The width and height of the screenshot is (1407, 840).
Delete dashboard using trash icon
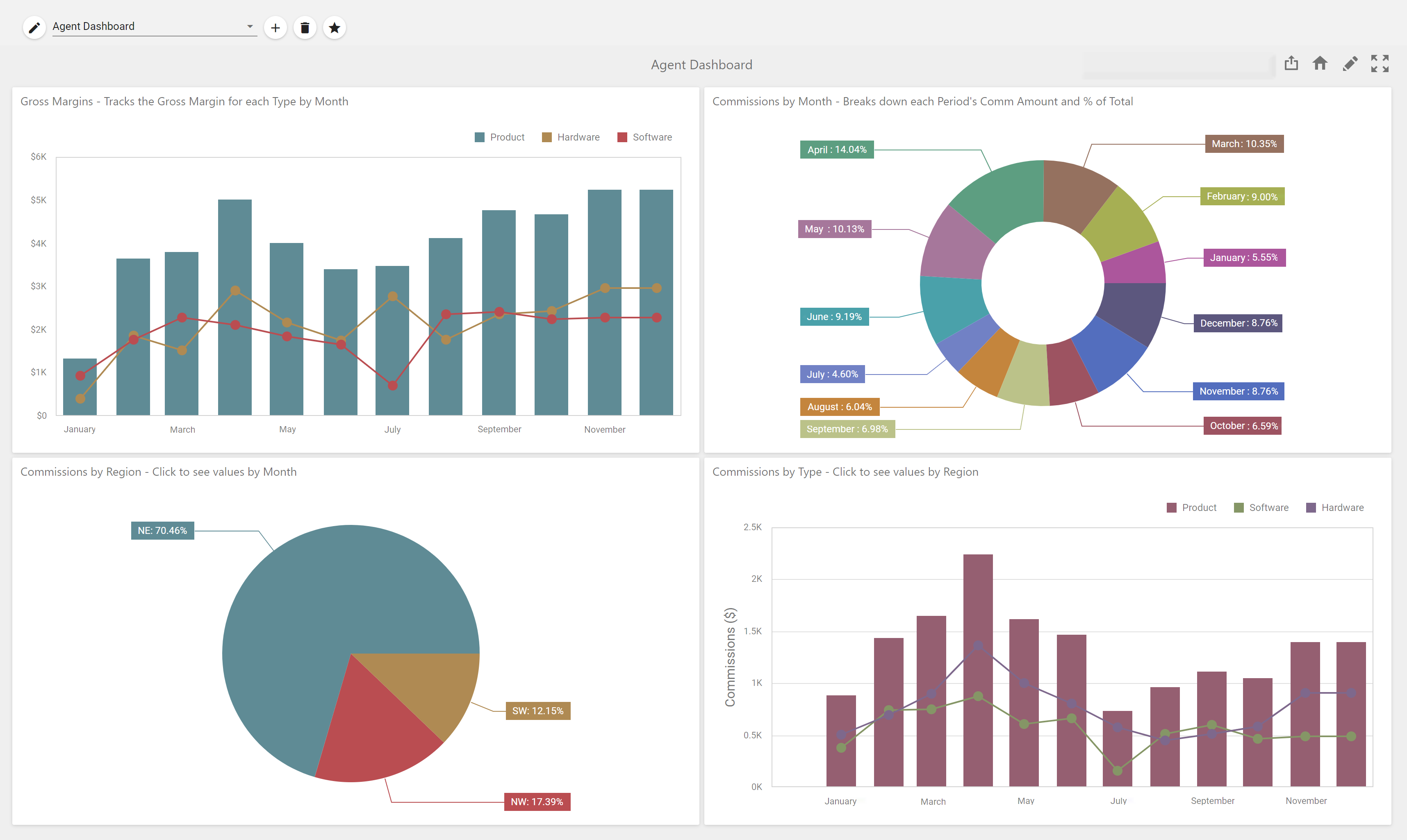(305, 27)
